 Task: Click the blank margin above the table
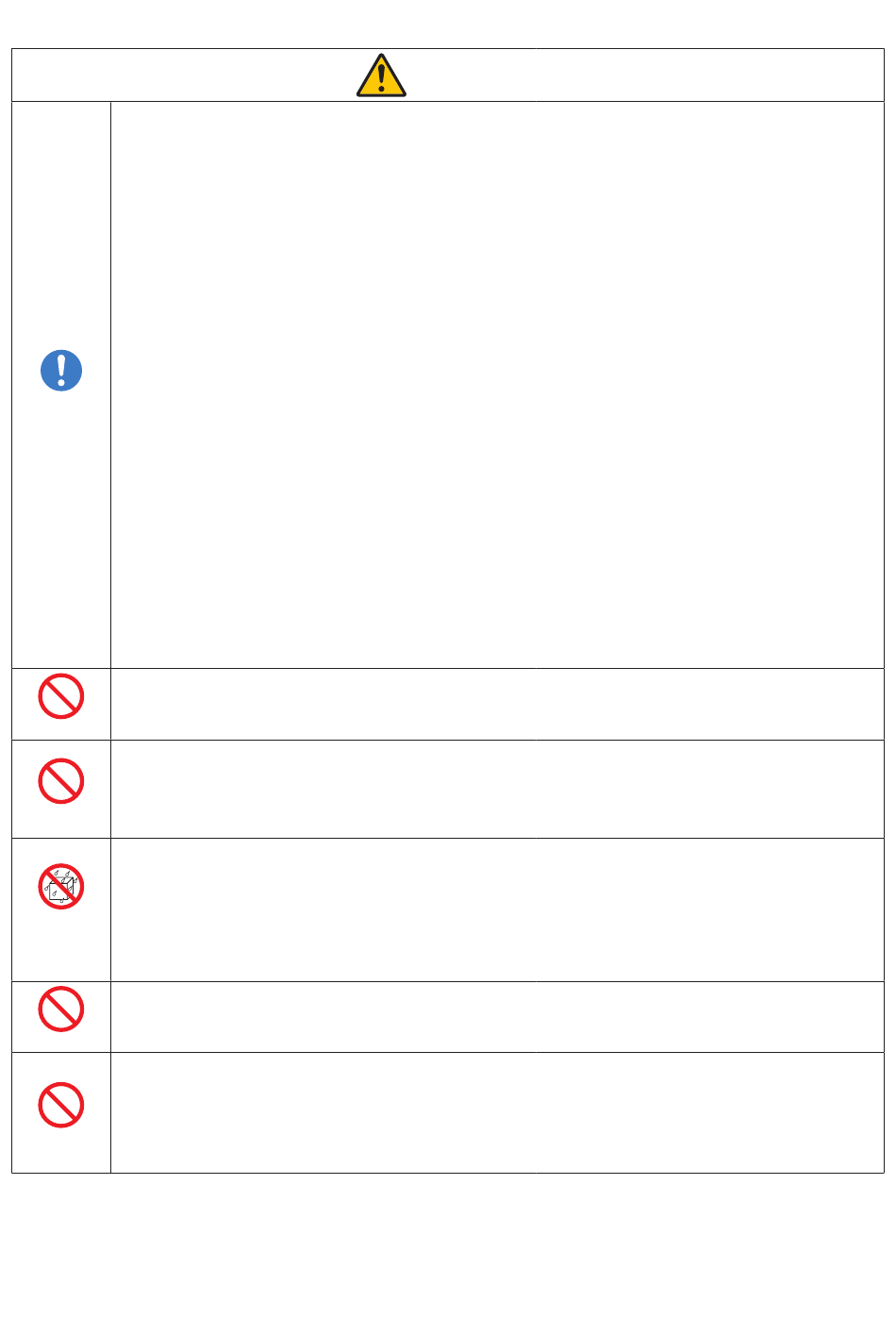448,24
